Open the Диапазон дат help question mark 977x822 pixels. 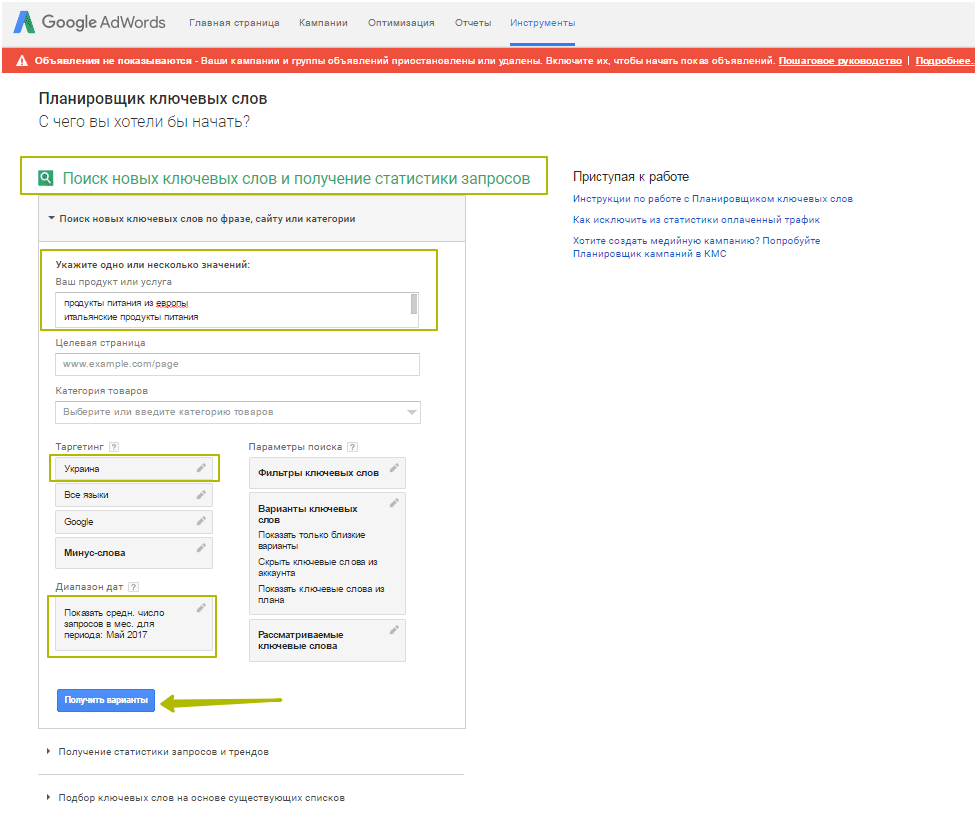click(x=133, y=587)
